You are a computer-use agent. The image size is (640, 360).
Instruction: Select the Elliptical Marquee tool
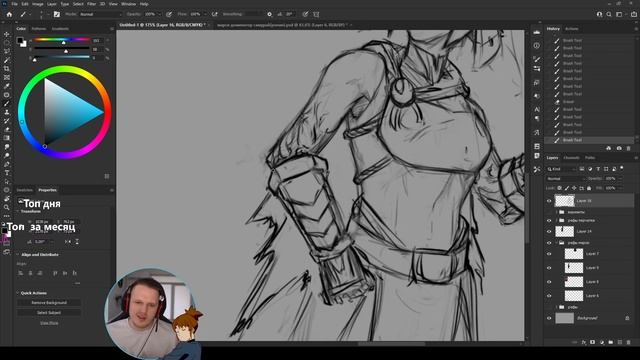7,43
